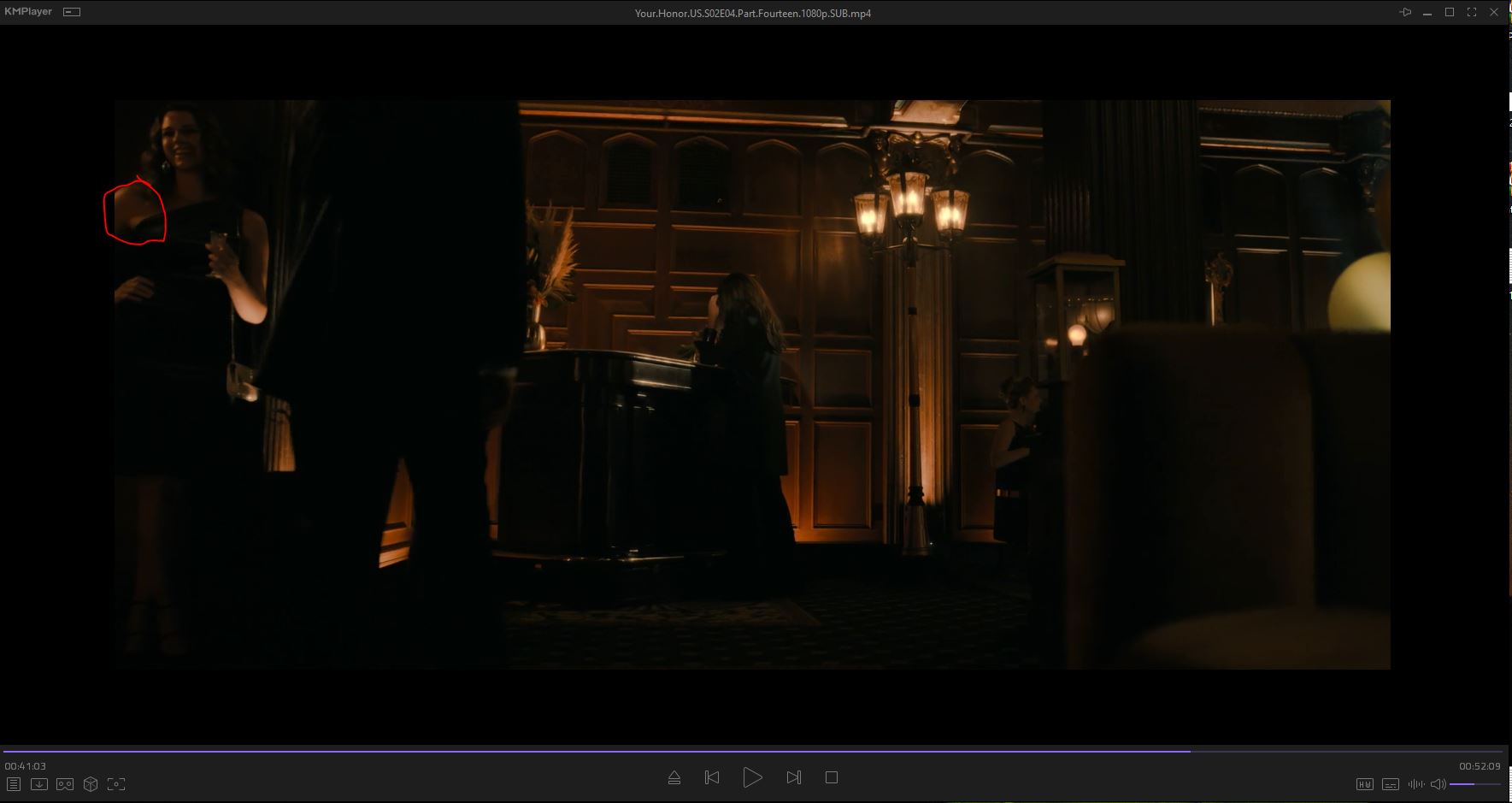Screen dimensions: 1512x803
Task: Skip to the next track
Action: 793,777
